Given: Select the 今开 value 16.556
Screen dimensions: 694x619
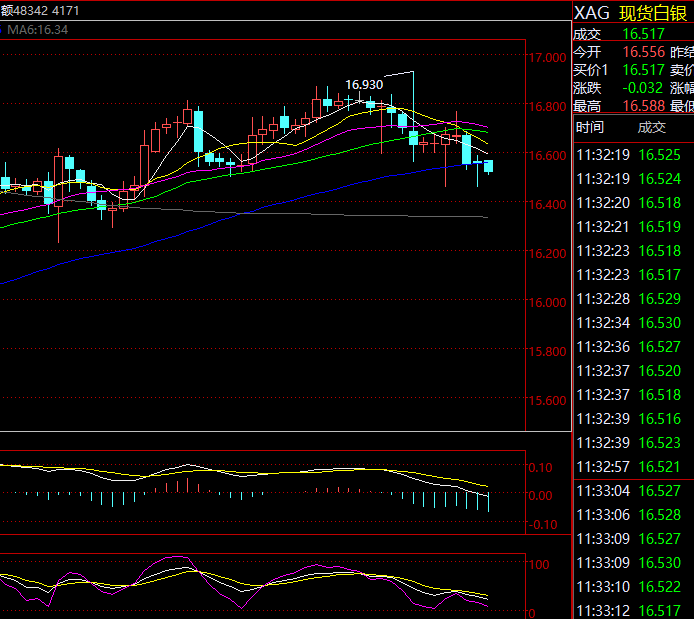Looking at the screenshot, I should click(644, 52).
